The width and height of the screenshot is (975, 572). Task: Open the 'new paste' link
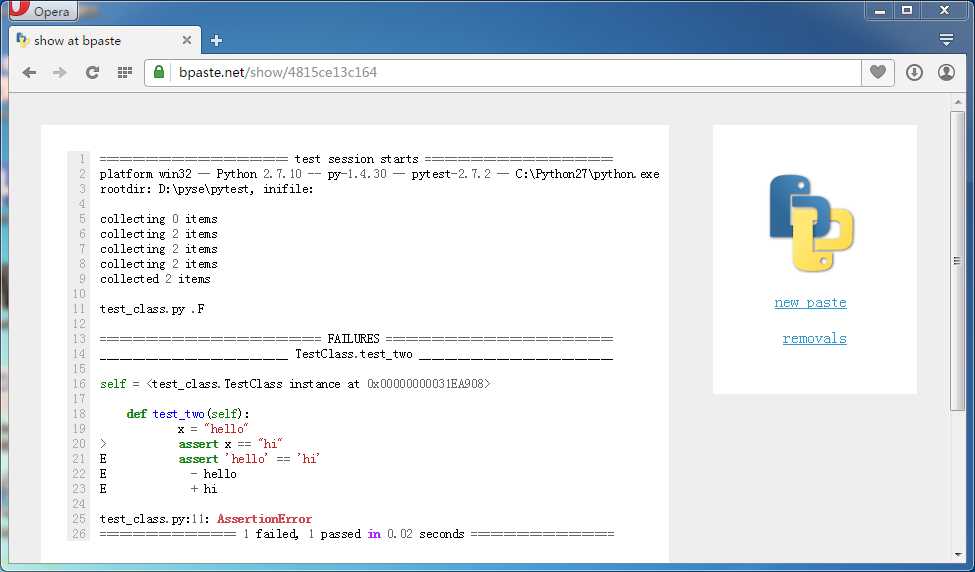coord(810,303)
